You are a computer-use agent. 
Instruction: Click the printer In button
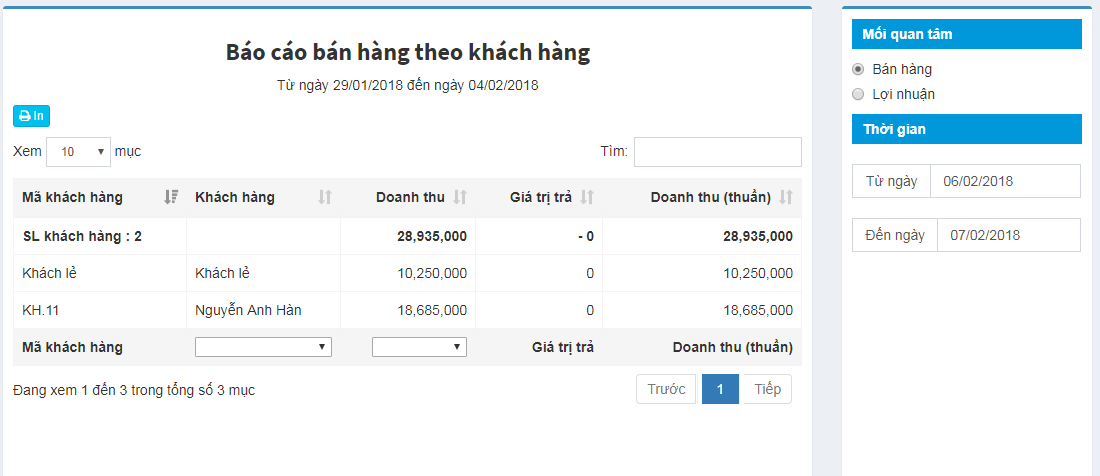(32, 116)
